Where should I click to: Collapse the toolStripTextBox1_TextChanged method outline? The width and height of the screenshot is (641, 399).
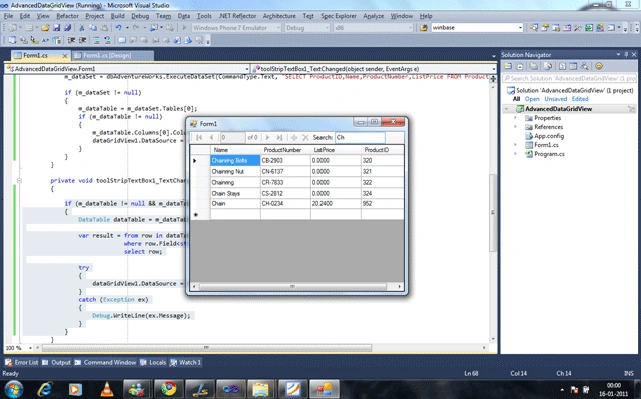pos(19,180)
